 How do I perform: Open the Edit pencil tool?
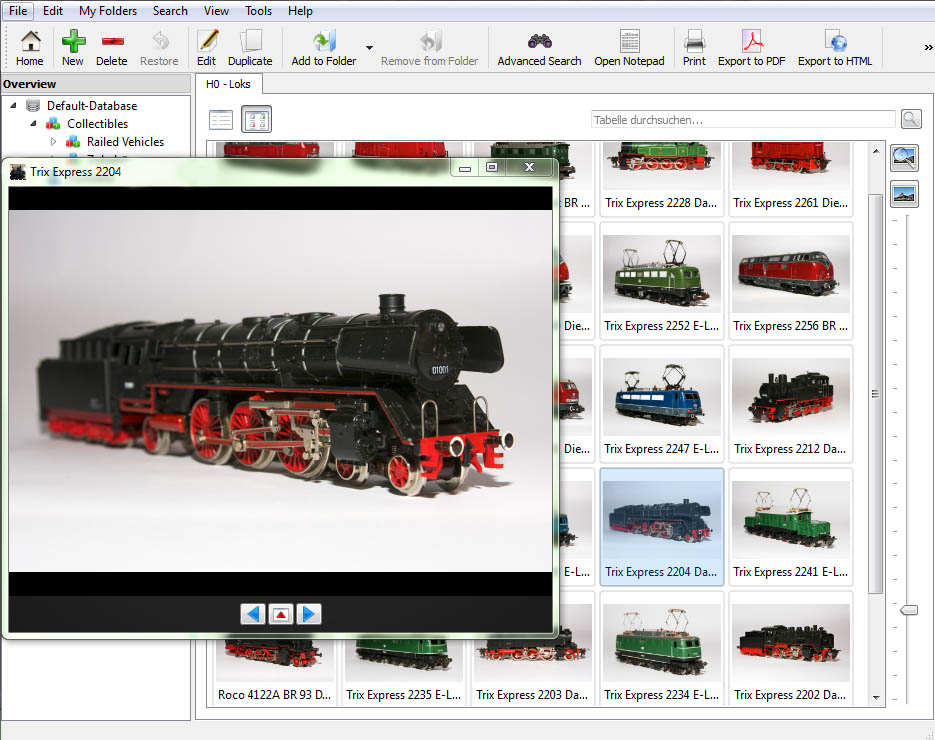(x=206, y=48)
